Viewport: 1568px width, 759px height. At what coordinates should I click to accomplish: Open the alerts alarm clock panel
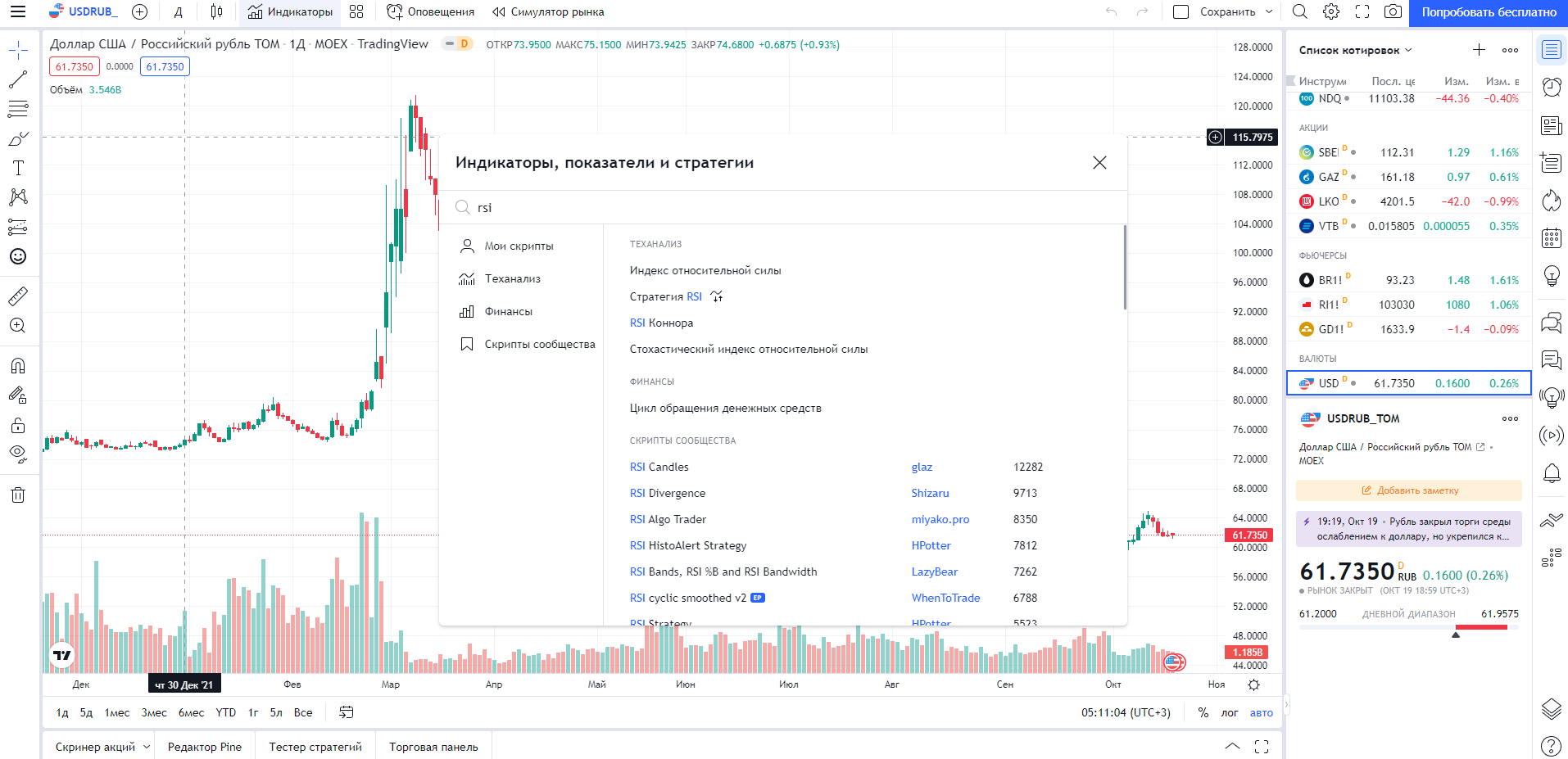(x=1552, y=87)
